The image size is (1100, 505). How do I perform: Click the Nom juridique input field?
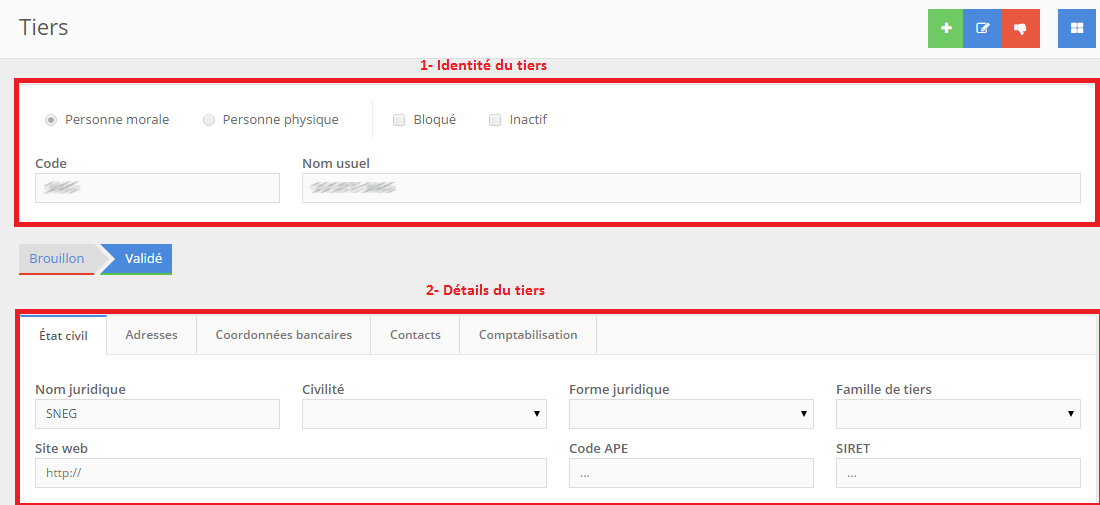[x=157, y=413]
